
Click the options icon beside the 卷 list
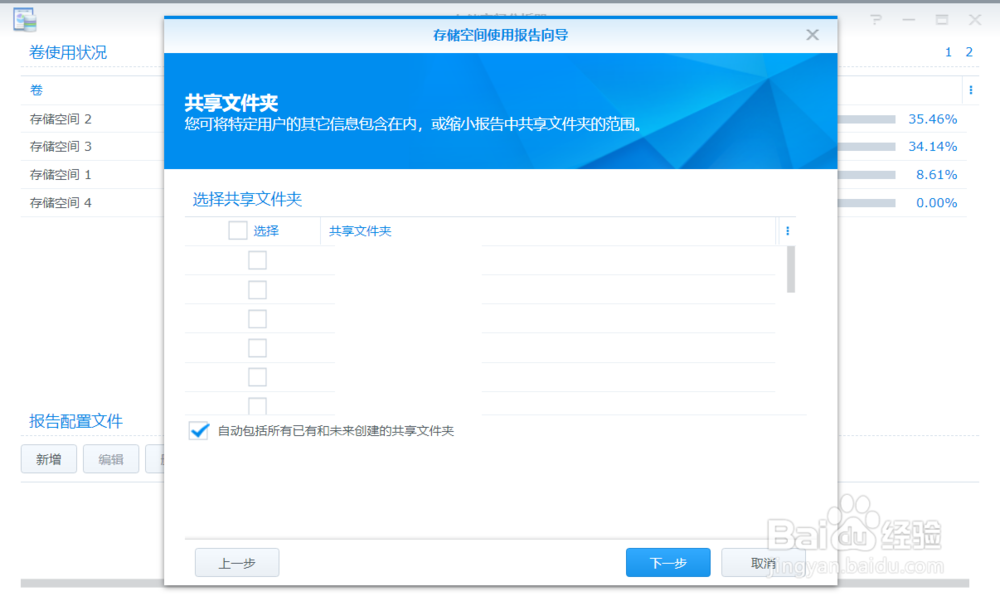971,90
